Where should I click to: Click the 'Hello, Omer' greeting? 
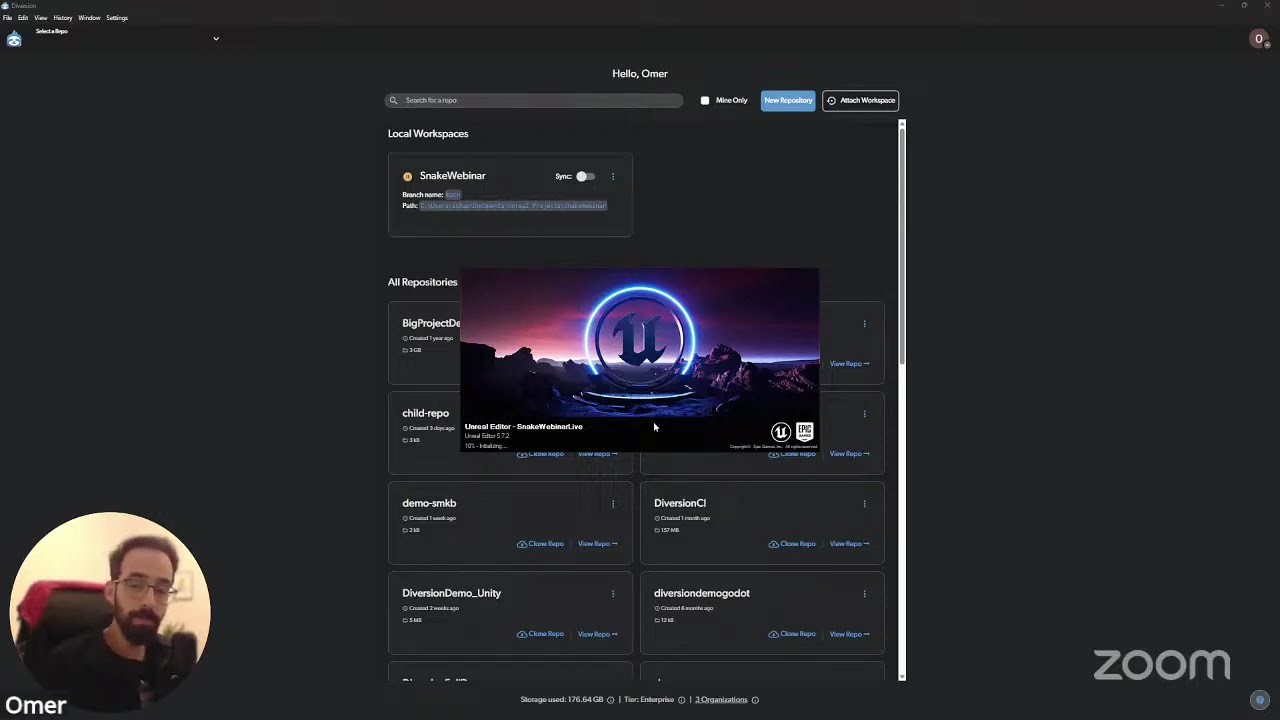pyautogui.click(x=640, y=74)
